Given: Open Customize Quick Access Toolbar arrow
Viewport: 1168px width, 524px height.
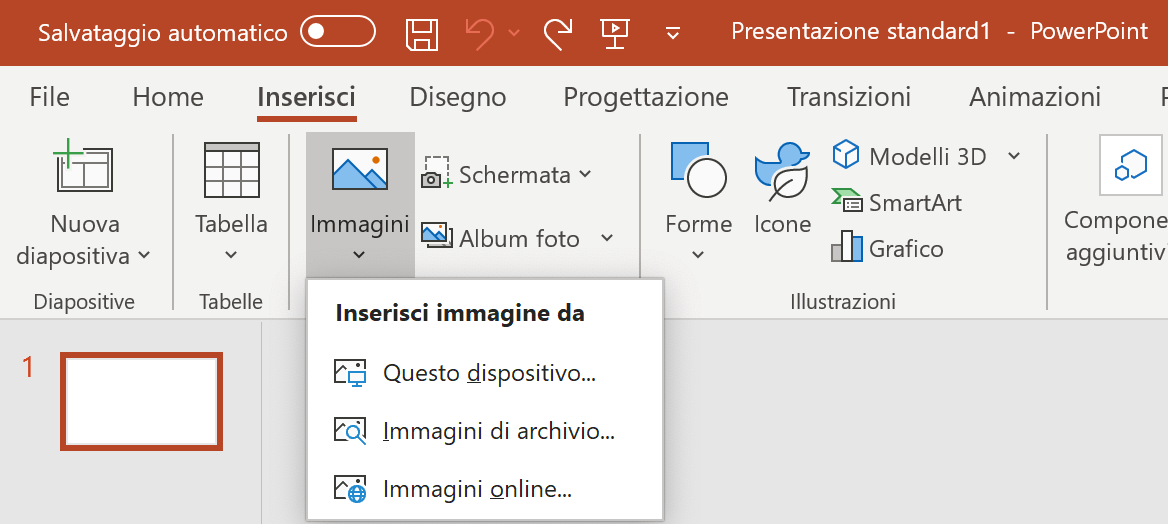Looking at the screenshot, I should pos(673,33).
